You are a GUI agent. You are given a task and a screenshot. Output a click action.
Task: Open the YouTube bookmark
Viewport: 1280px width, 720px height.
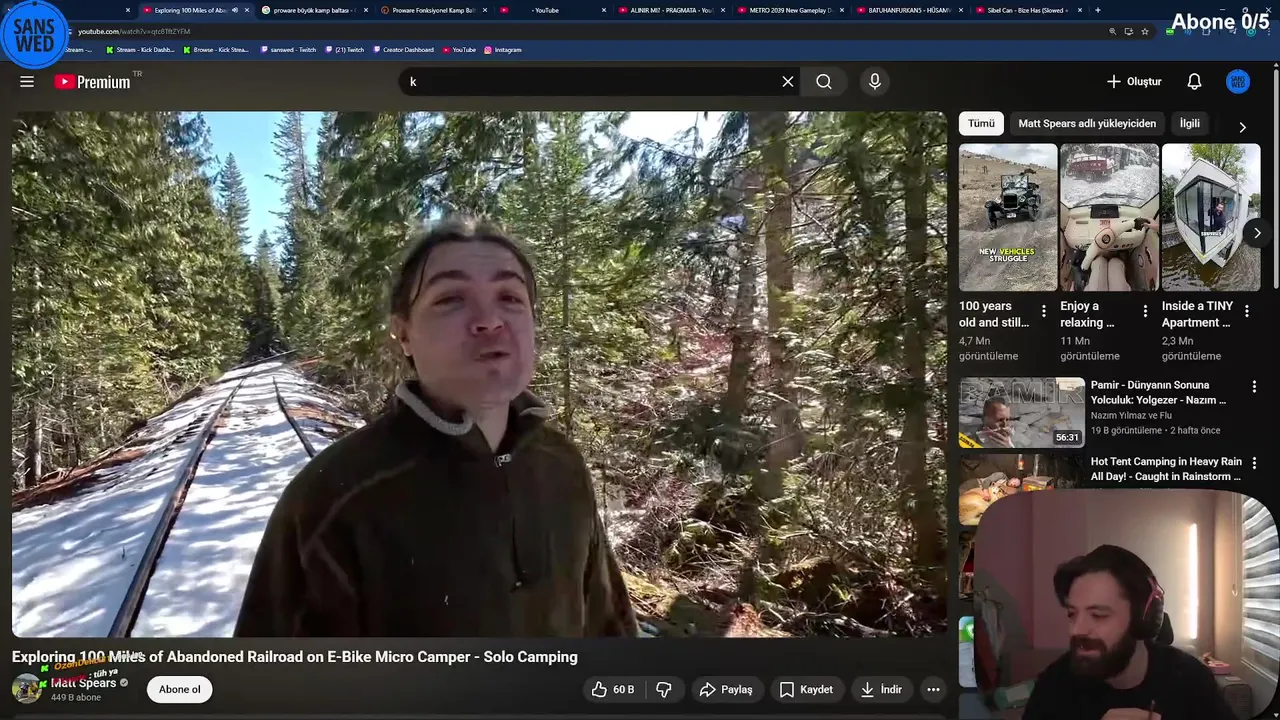tap(458, 49)
